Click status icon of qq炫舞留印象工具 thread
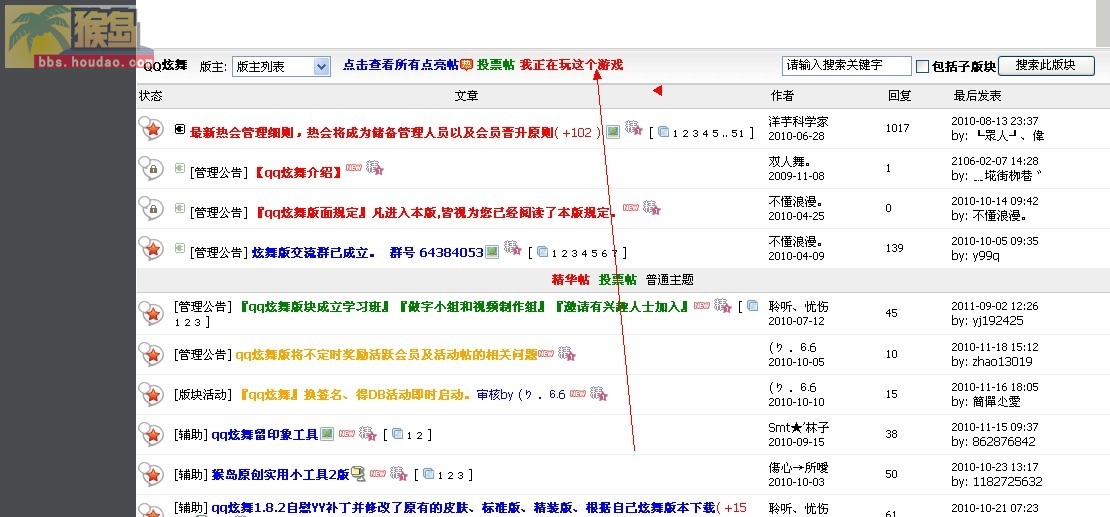 pos(151,434)
